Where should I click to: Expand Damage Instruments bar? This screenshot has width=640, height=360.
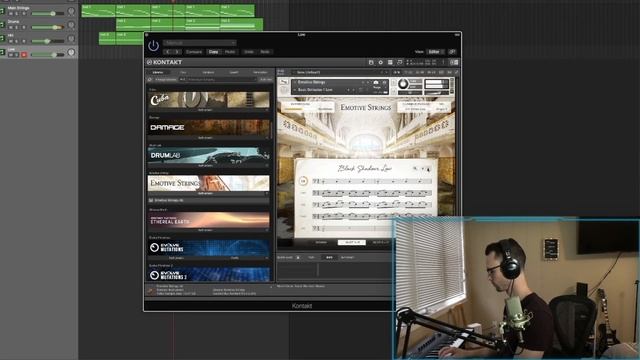209,138
